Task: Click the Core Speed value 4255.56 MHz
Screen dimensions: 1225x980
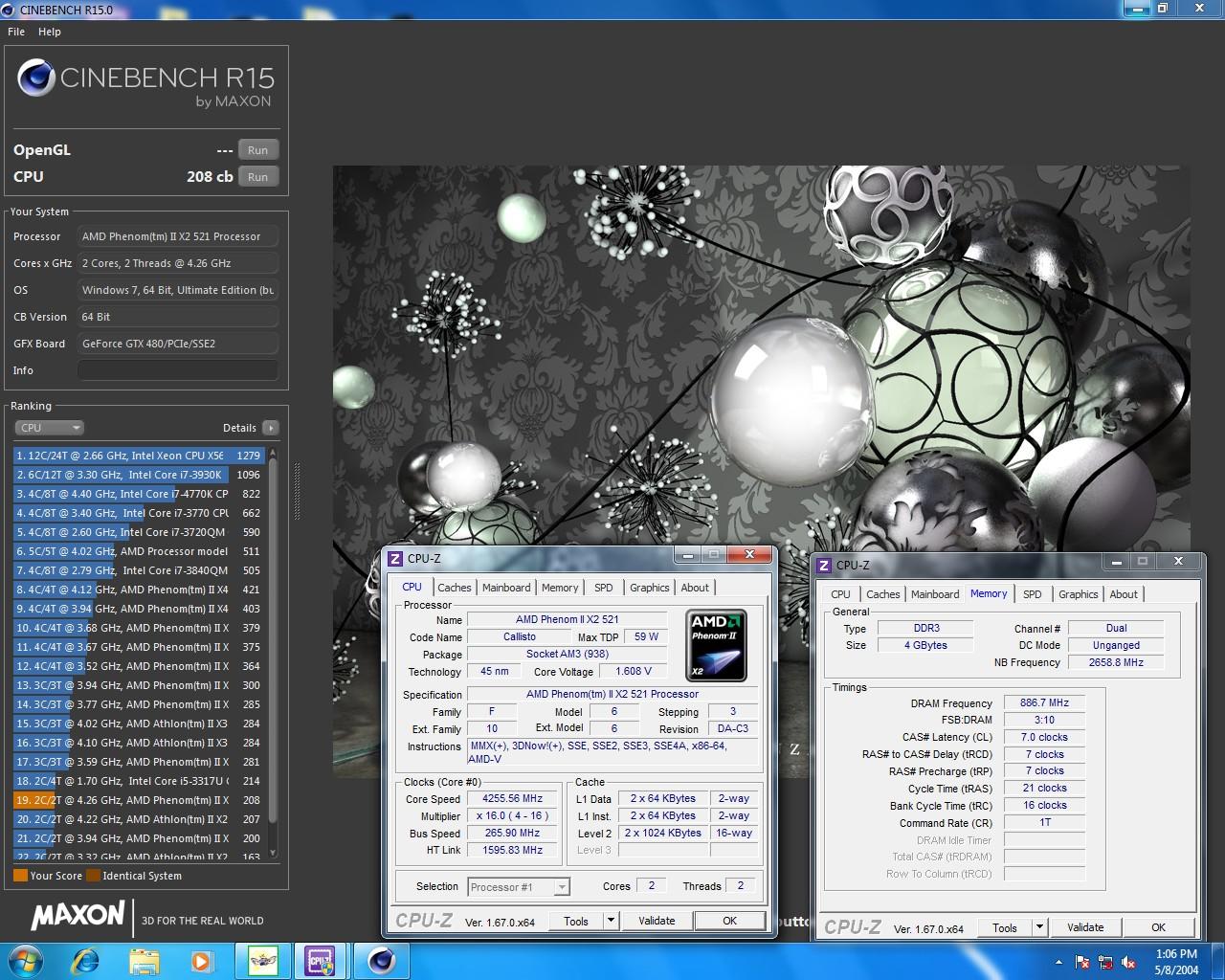Action: pos(512,798)
